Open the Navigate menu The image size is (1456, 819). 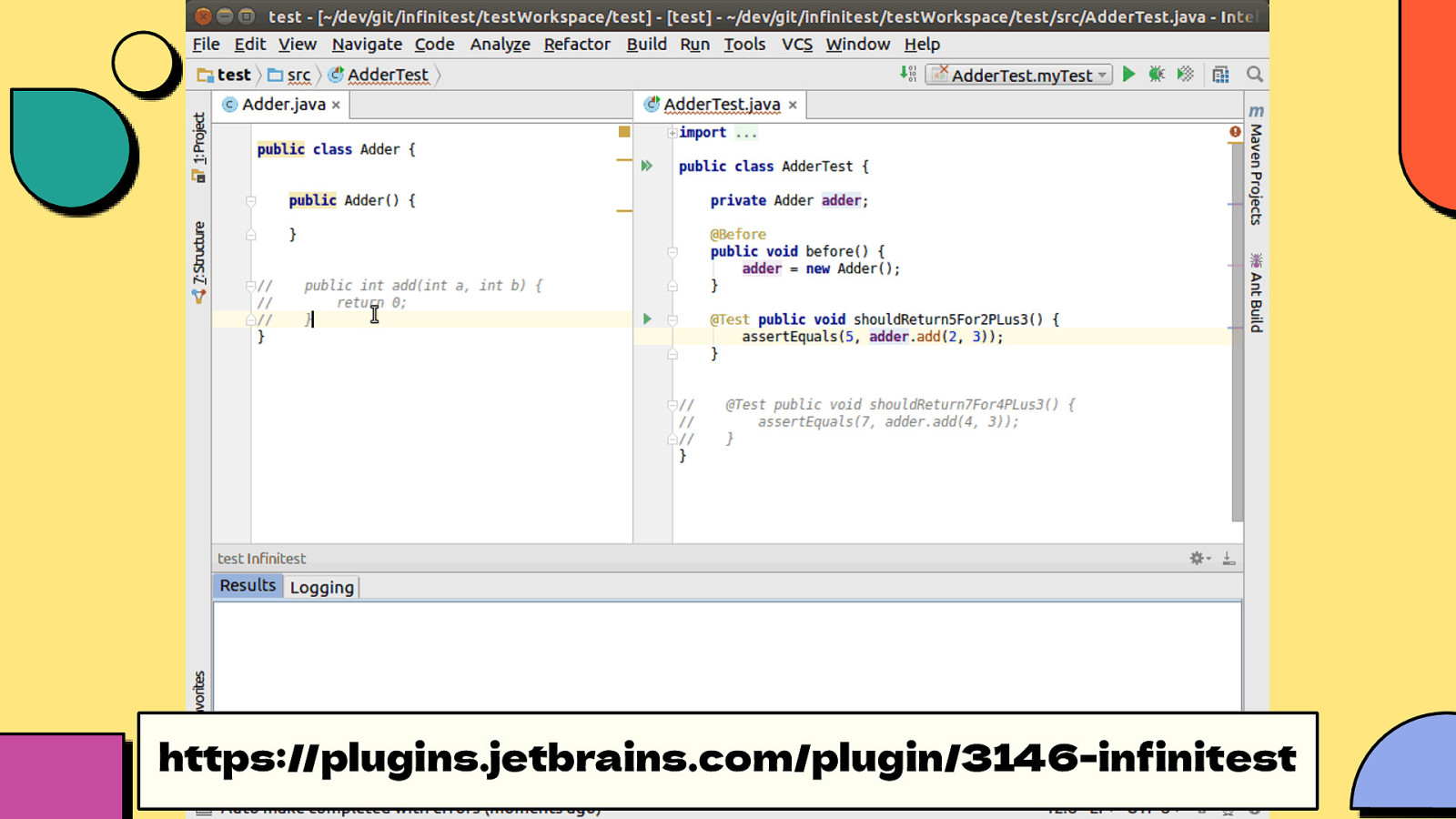367,44
